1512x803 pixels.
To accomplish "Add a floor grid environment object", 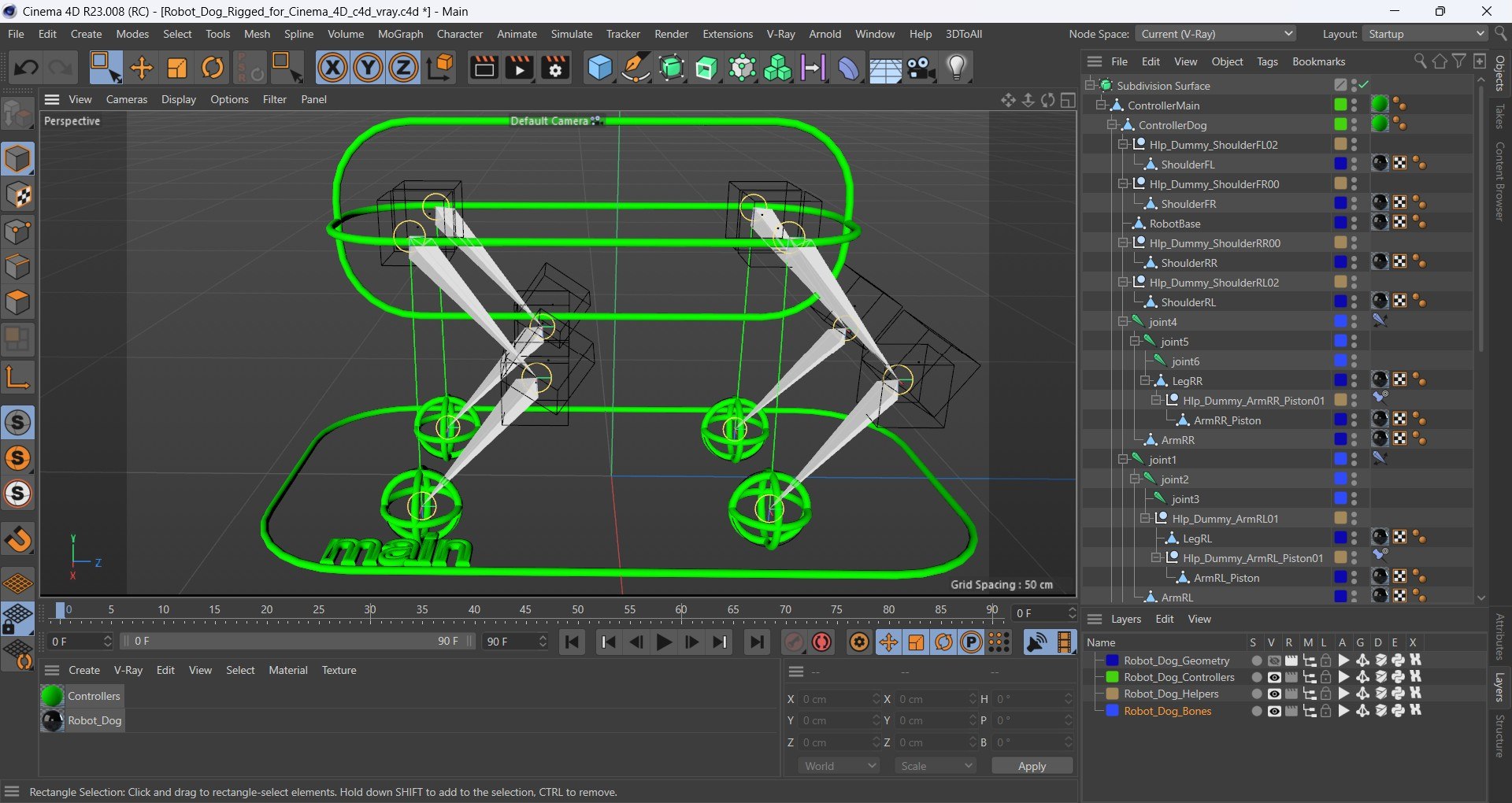I will (885, 68).
